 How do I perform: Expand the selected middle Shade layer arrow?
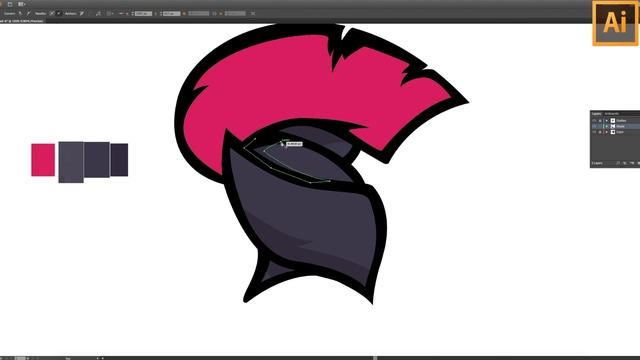607,127
